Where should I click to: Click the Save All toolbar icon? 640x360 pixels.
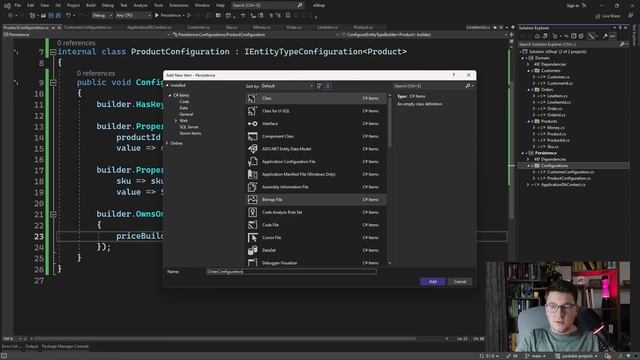click(58, 16)
